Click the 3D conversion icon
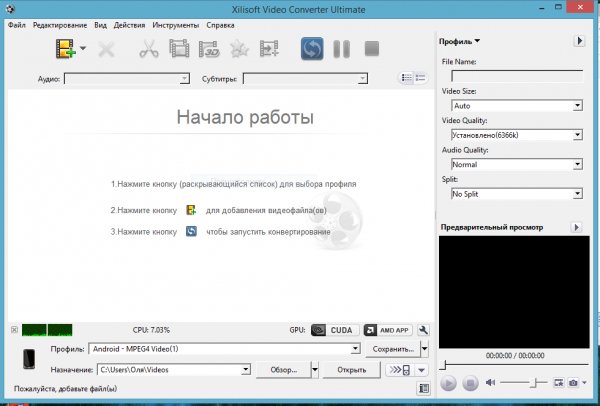This screenshot has width=600, height=406. pos(209,49)
